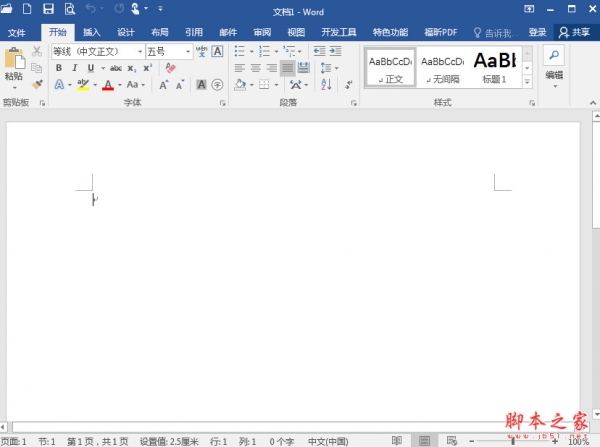Viewport: 600px width, 447px height.
Task: Click the Cut scissors icon
Action: 37,51
